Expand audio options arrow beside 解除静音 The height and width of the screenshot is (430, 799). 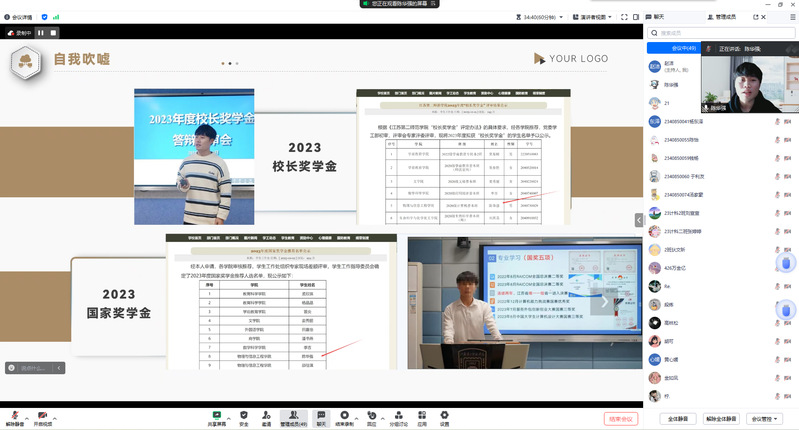click(x=27, y=414)
